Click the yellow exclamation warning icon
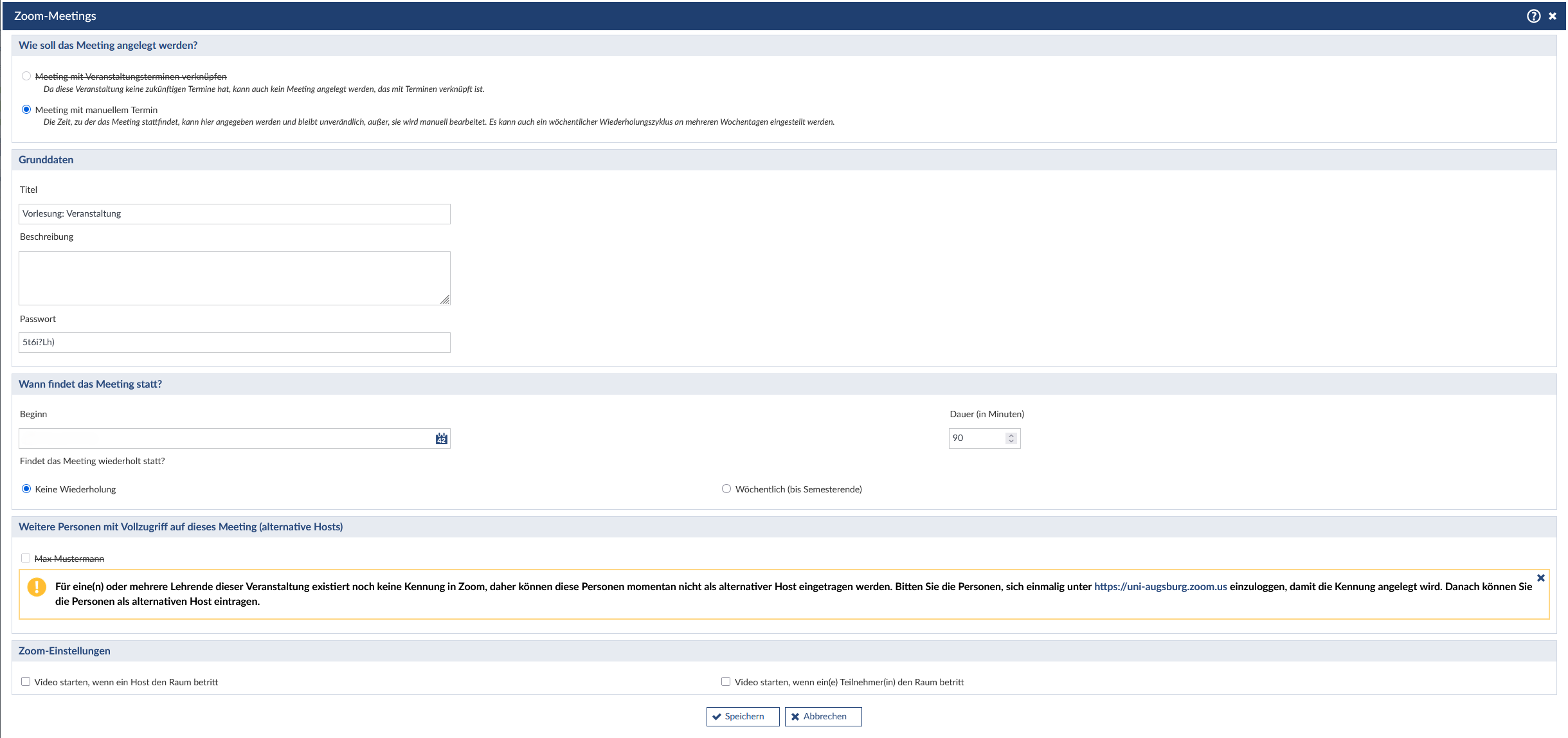This screenshot has width=1568, height=738. click(x=37, y=587)
